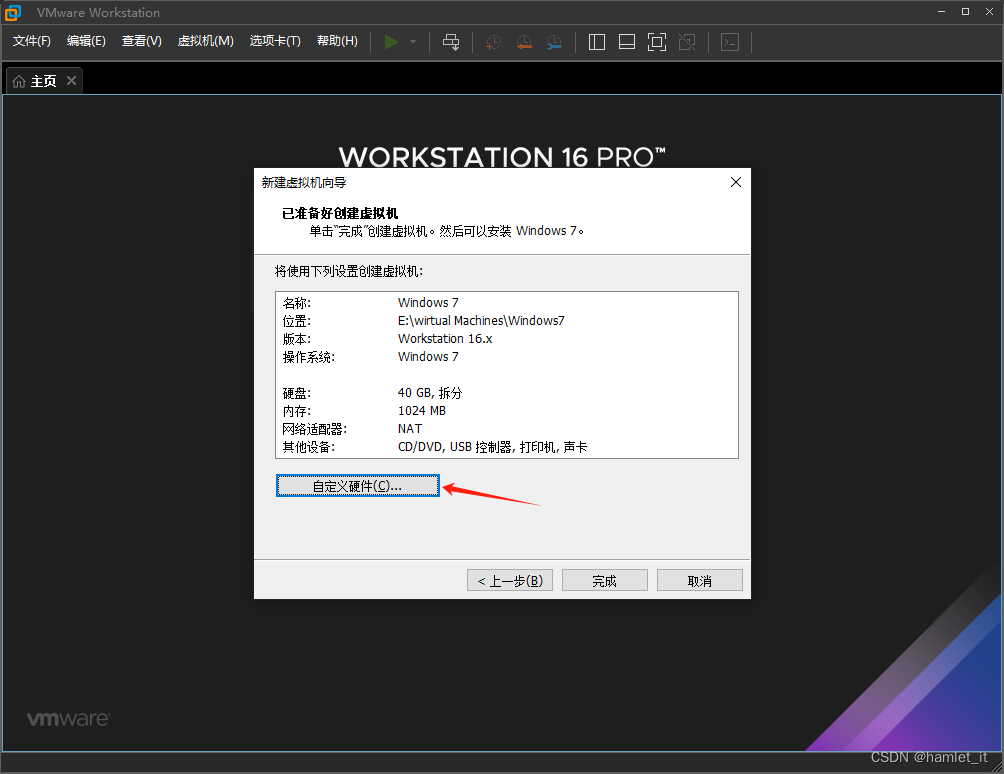This screenshot has height=774, width=1004.
Task: Click the location value E:\wirtual Machines\Windows7
Action: [481, 321]
